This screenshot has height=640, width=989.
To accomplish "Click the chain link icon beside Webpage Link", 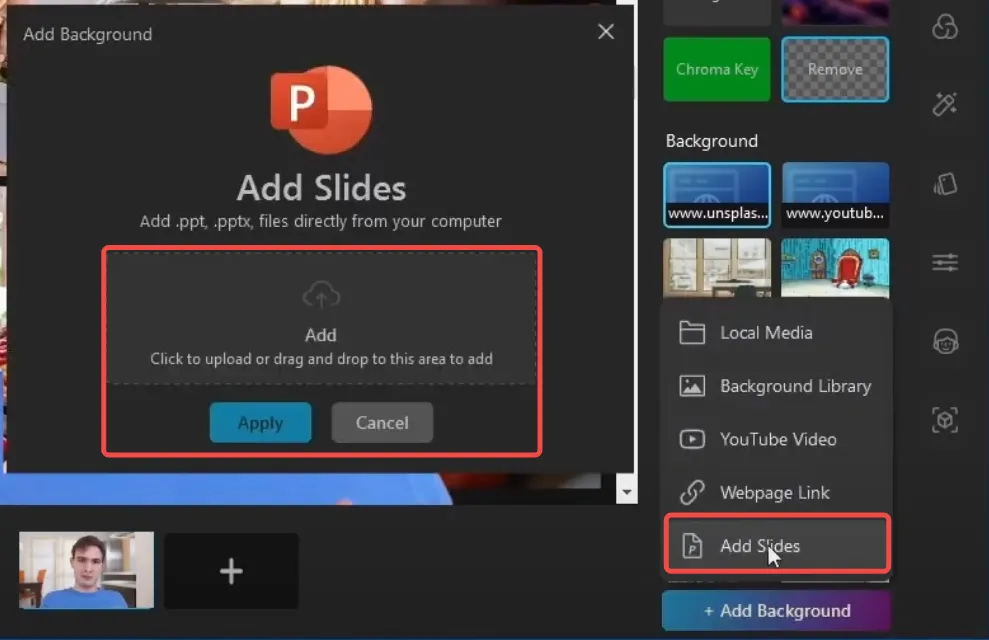I will tap(692, 492).
